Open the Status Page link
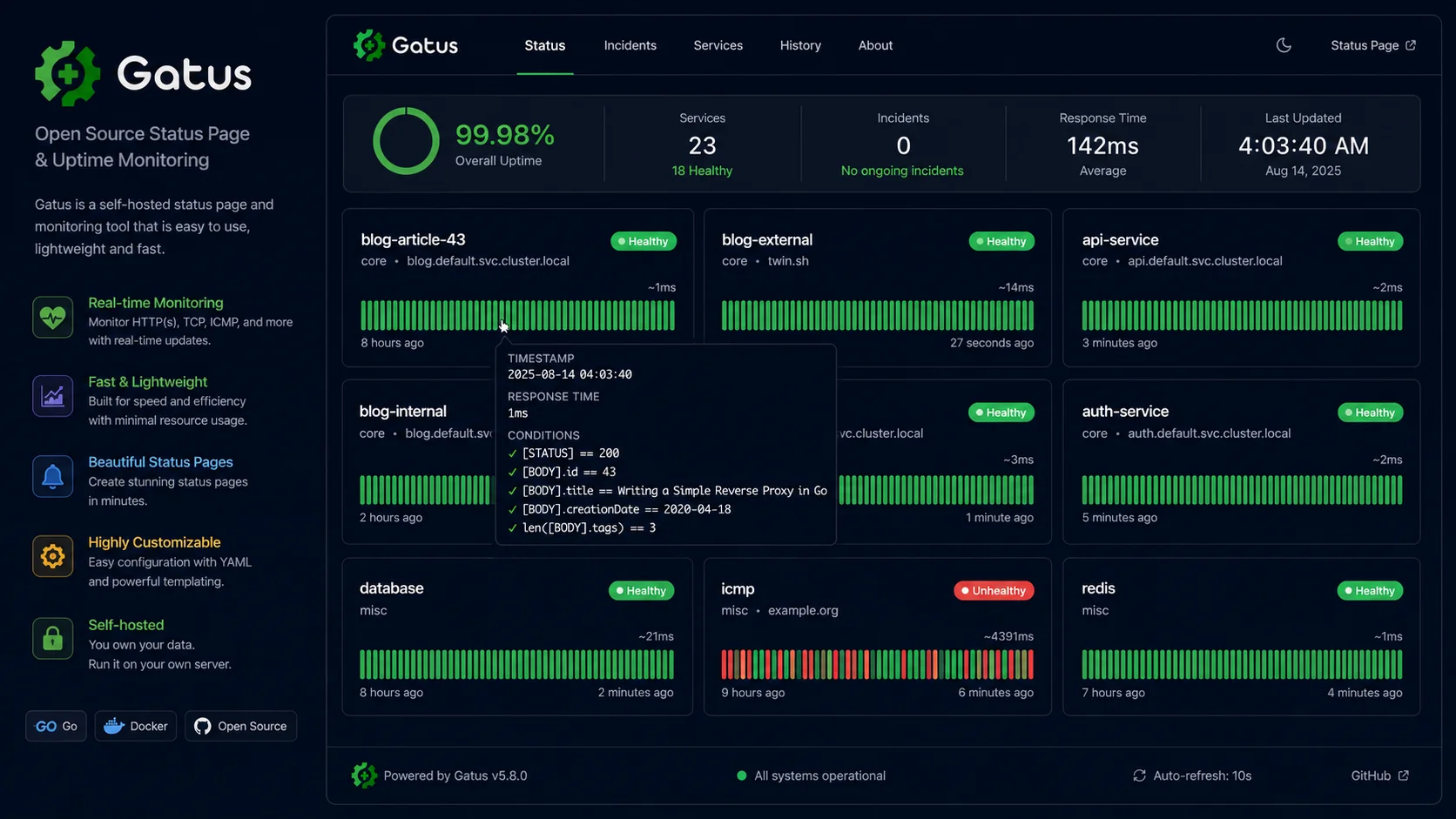The image size is (1456, 819). 1373,45
